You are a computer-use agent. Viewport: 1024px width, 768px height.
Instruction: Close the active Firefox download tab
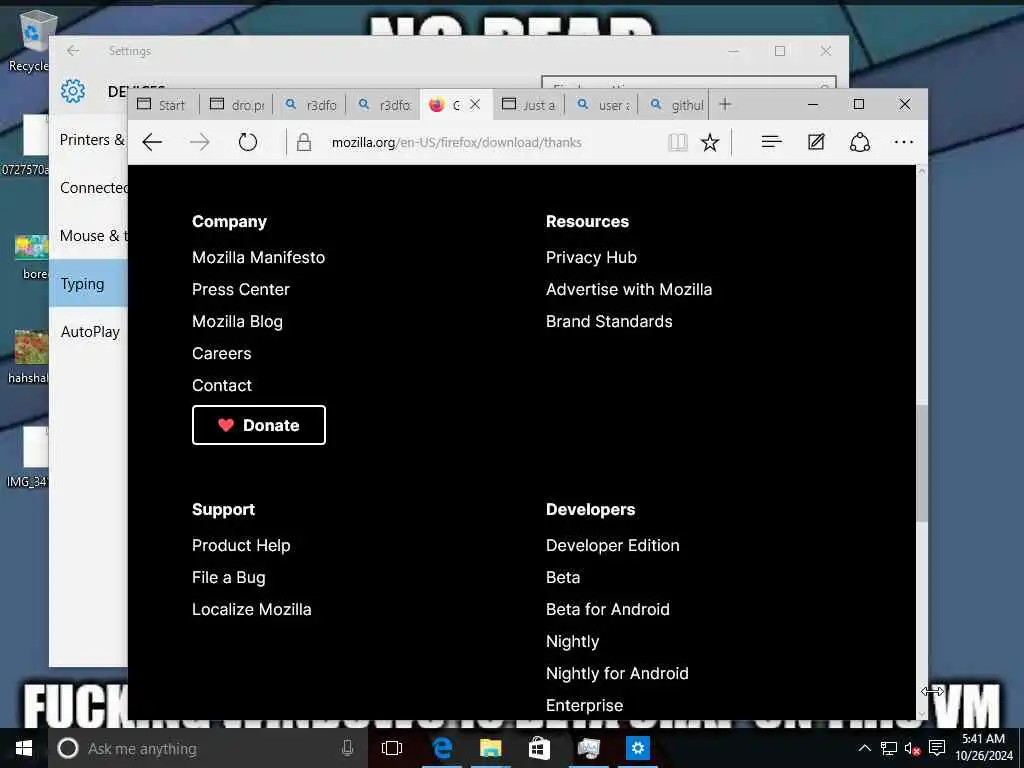coord(475,104)
